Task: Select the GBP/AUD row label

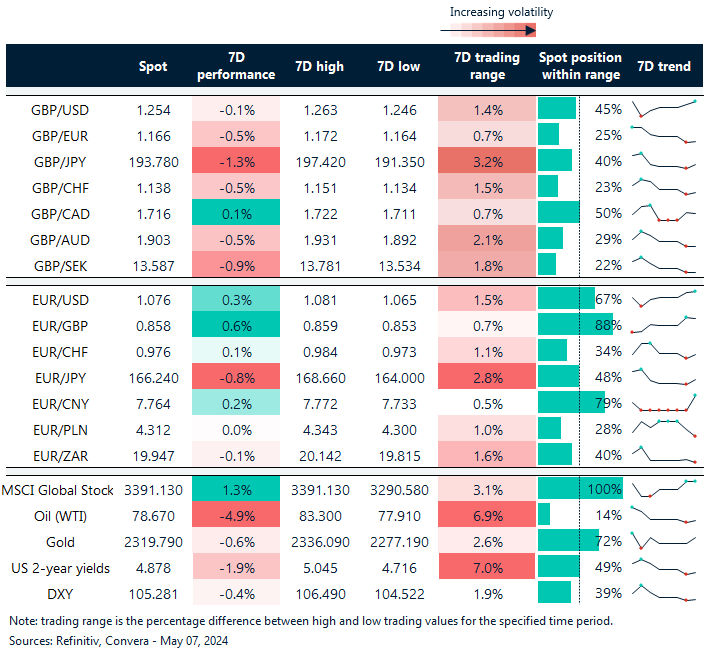Action: 60,240
